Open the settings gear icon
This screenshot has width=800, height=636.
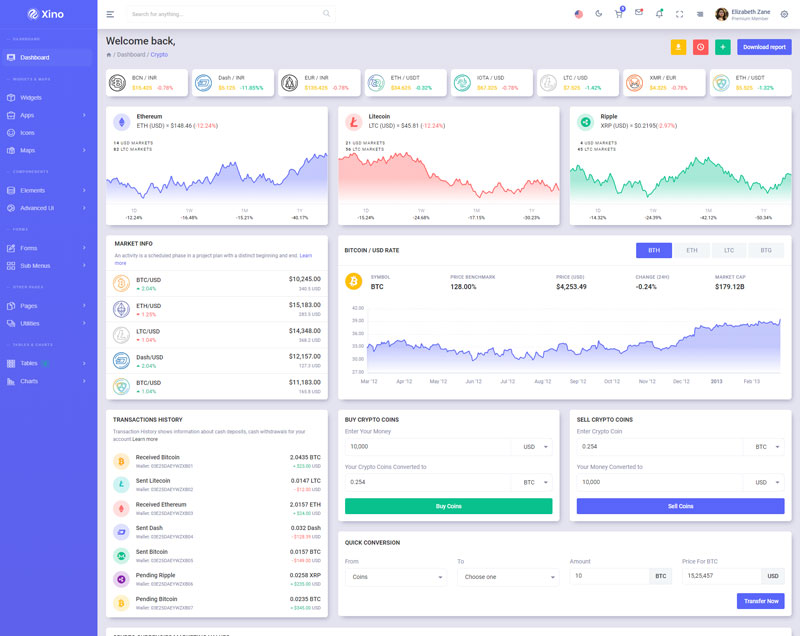(784, 14)
